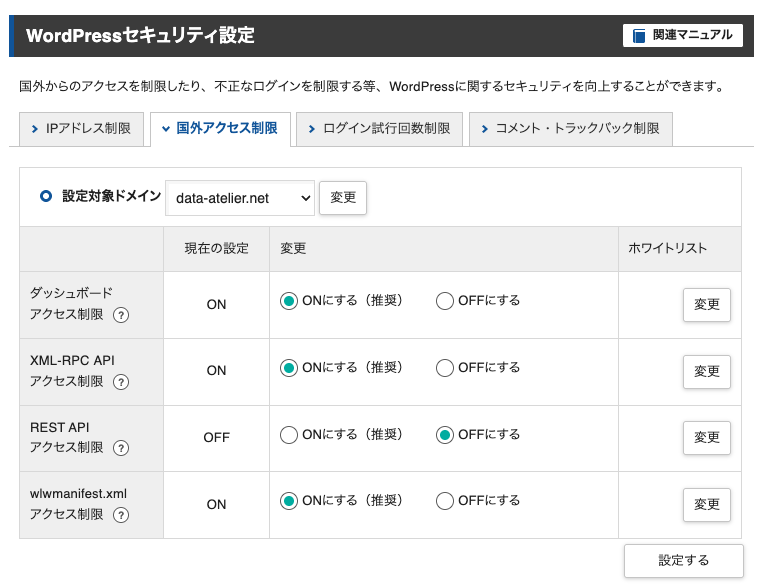Open the コメント・トラックバック制限 tab
This screenshot has width=767, height=585.
pyautogui.click(x=570, y=129)
